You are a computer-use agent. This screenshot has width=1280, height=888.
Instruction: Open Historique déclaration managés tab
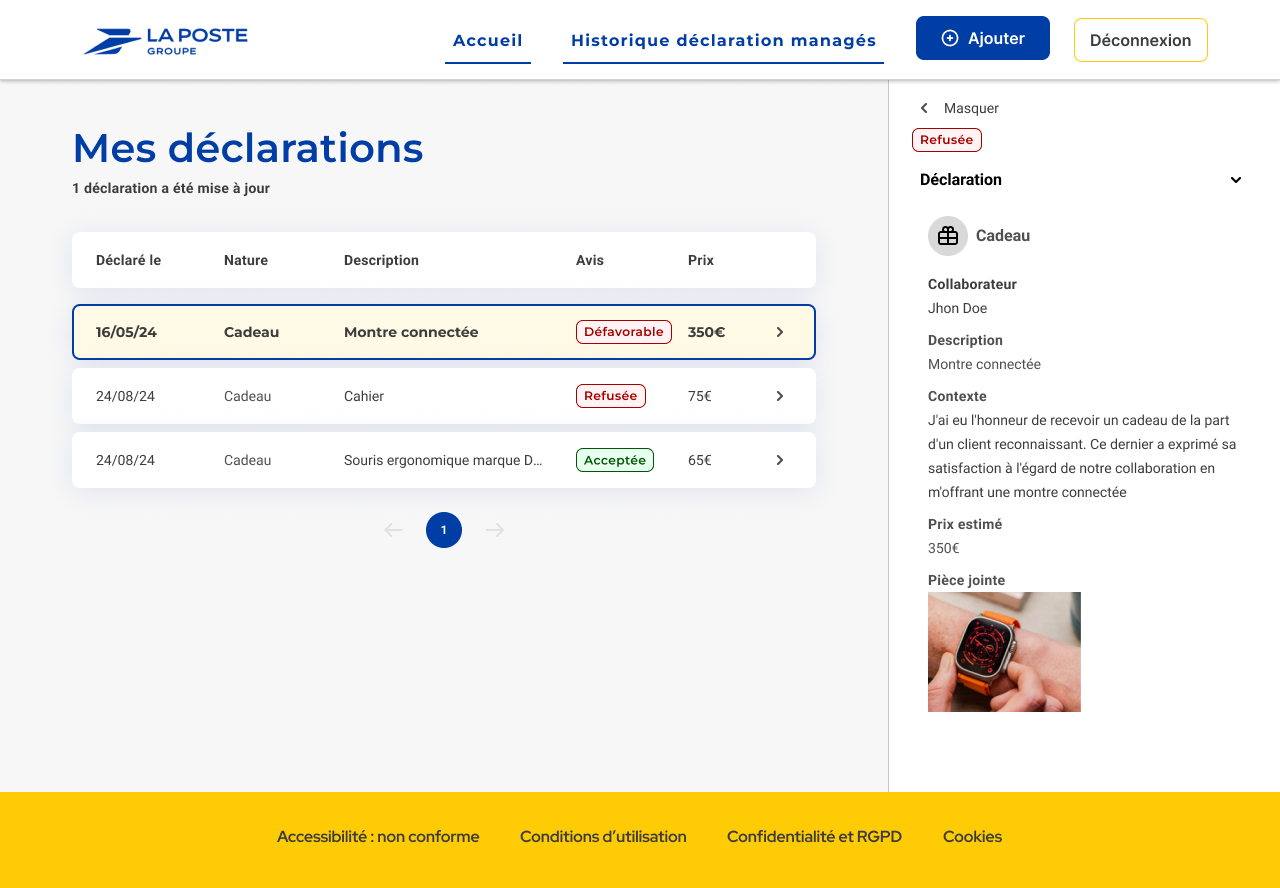tap(723, 41)
